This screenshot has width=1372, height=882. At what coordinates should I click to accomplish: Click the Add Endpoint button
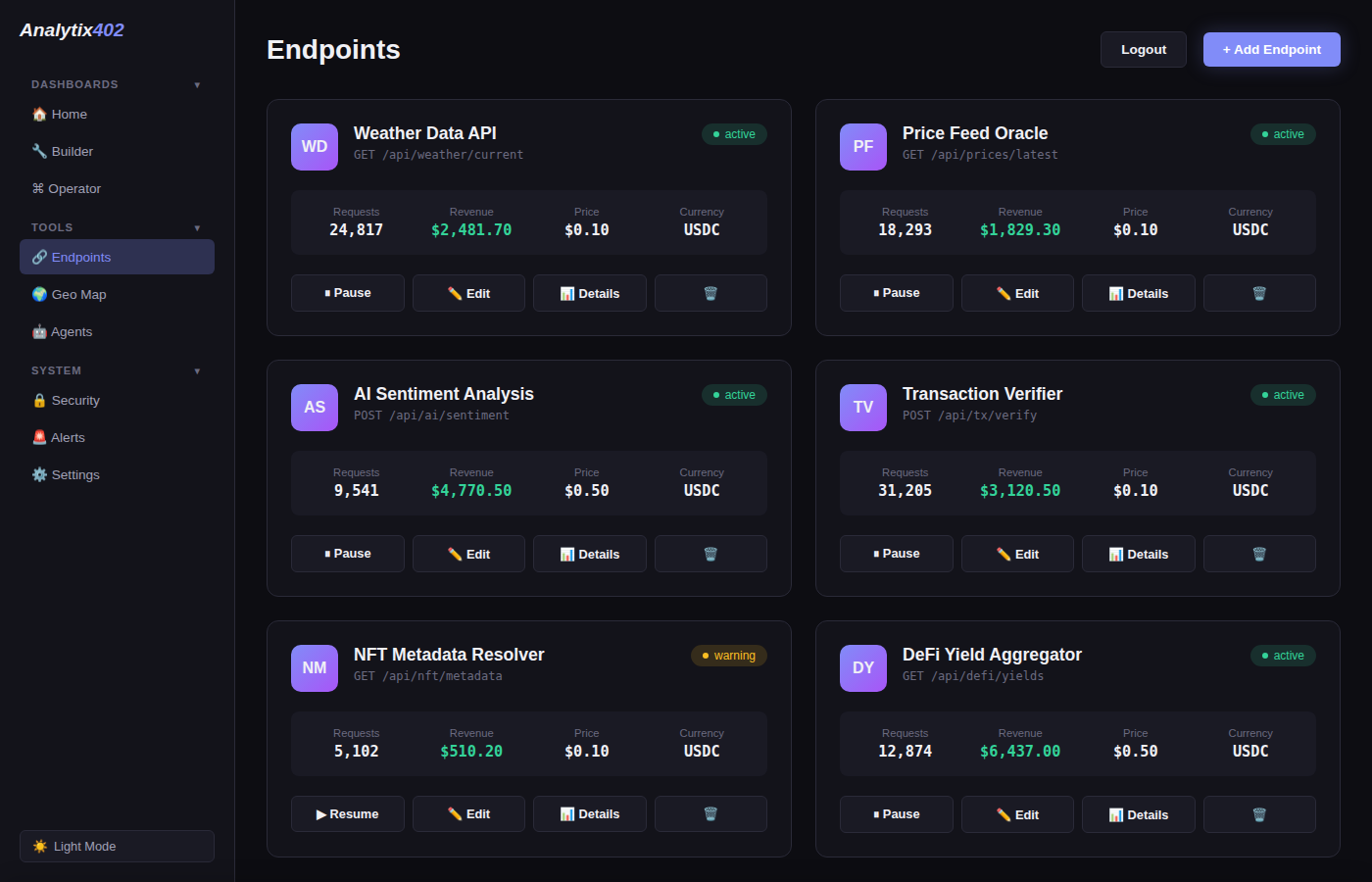(x=1271, y=49)
